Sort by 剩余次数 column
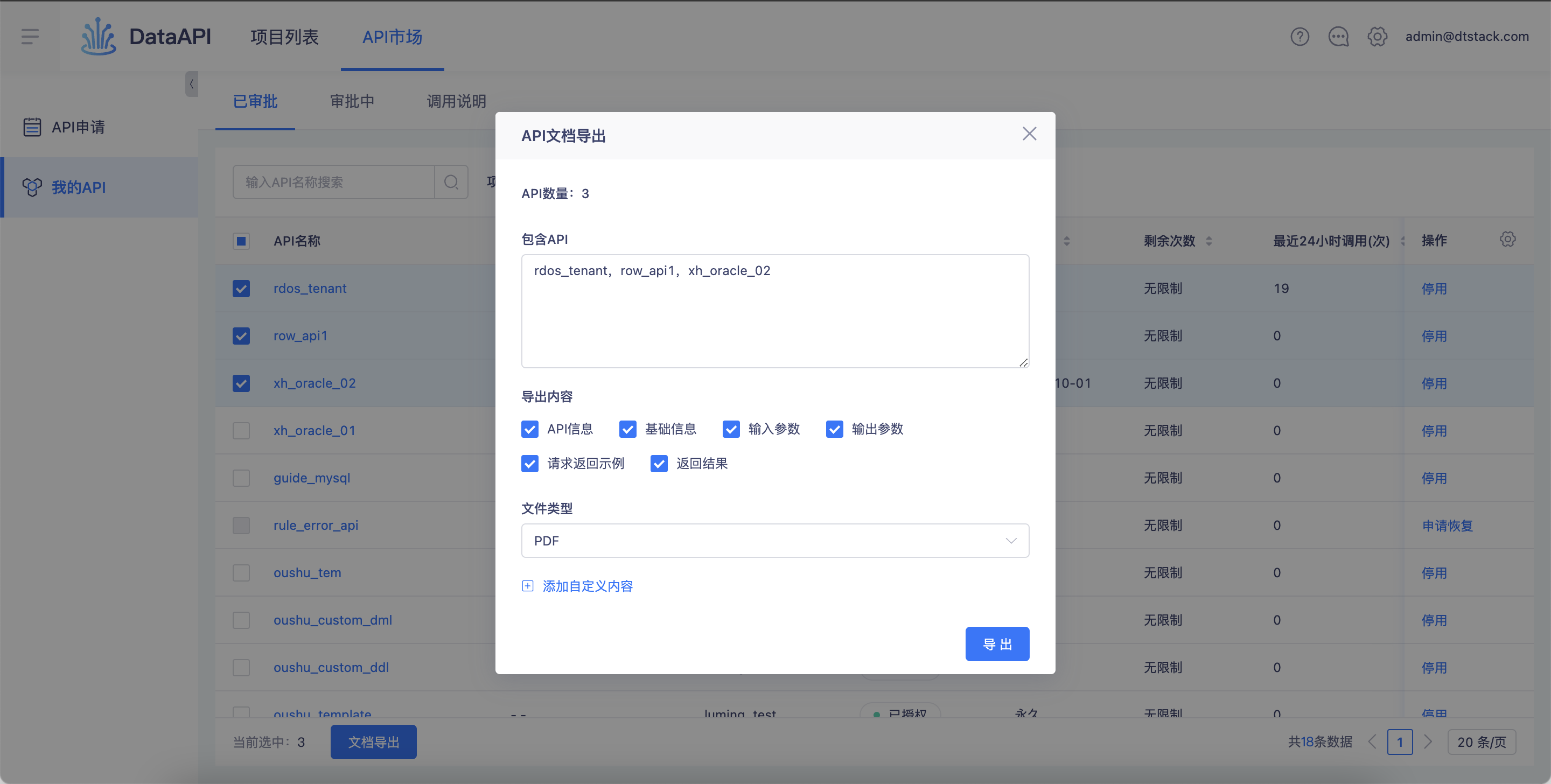The width and height of the screenshot is (1551, 784). pyautogui.click(x=1208, y=241)
